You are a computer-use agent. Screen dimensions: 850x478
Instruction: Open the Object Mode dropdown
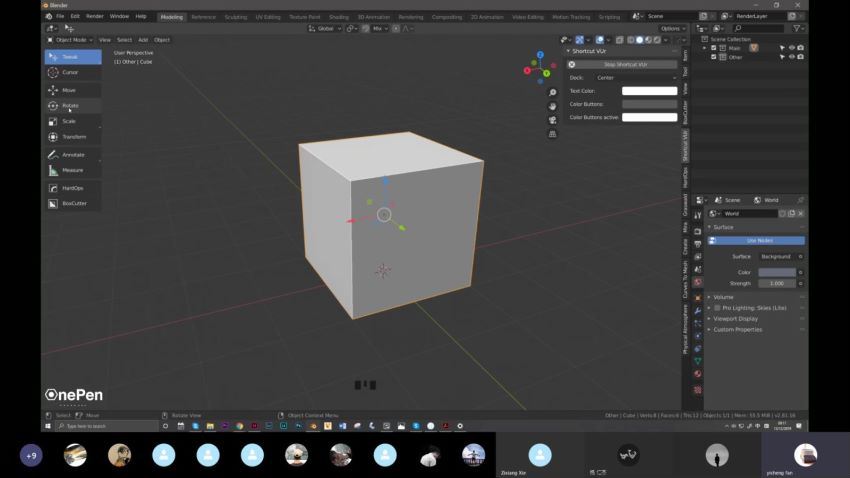70,40
